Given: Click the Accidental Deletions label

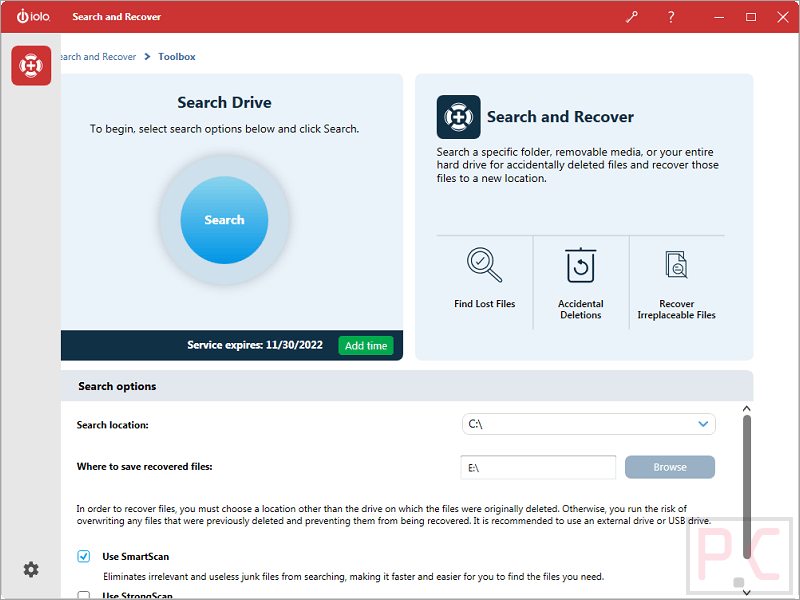Looking at the screenshot, I should (x=581, y=309).
